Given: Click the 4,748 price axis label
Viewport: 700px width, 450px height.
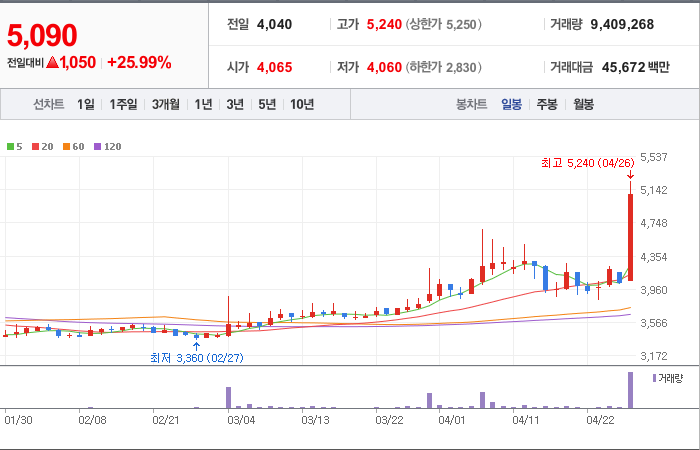Looking at the screenshot, I should [x=654, y=223].
